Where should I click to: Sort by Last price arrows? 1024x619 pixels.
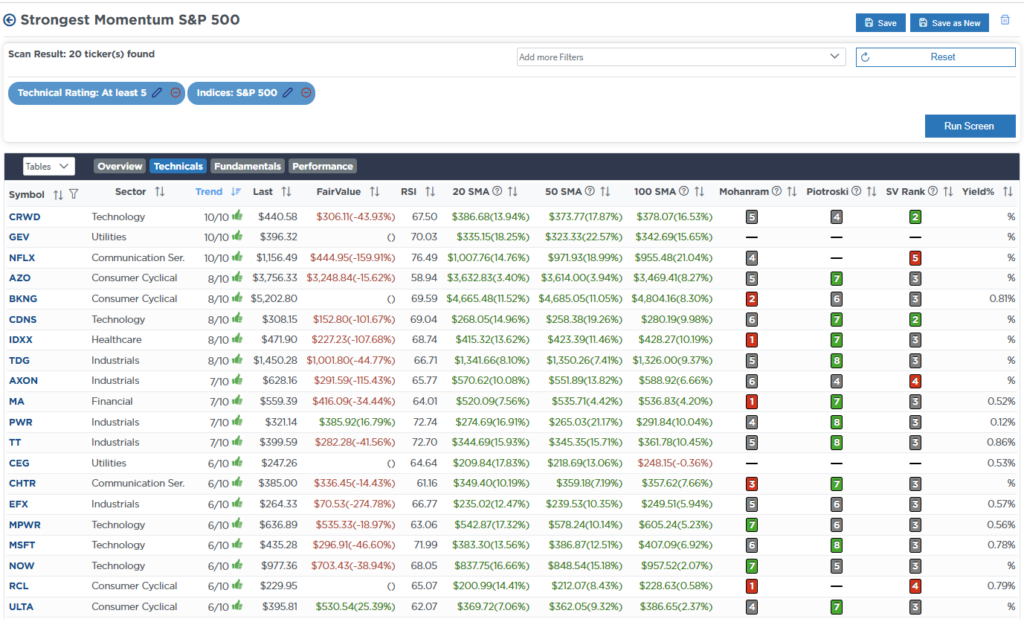286,192
